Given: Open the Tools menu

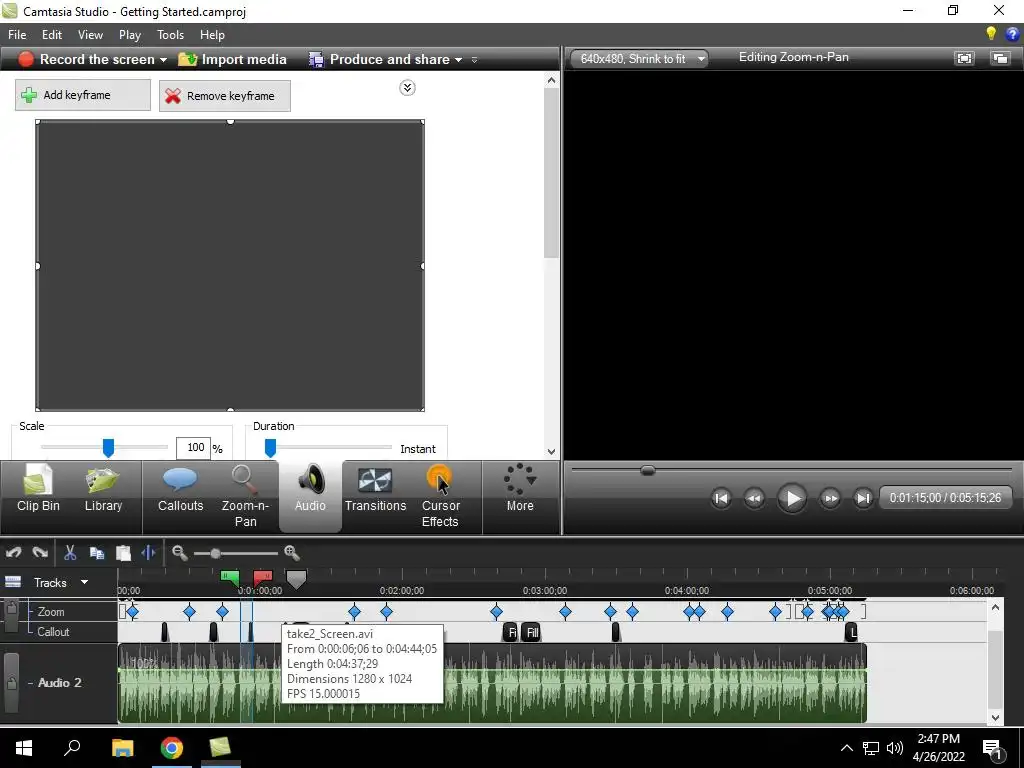Looking at the screenshot, I should coord(170,35).
